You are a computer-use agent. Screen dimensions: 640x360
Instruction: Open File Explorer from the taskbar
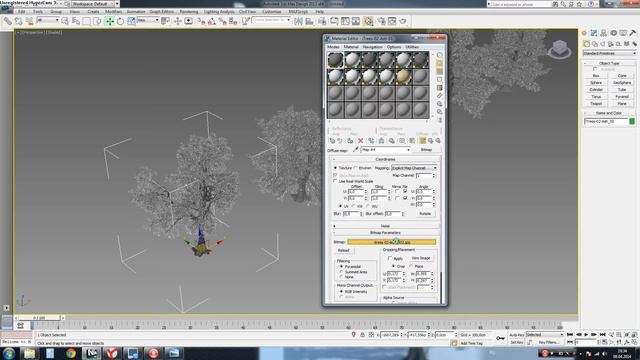29,353
